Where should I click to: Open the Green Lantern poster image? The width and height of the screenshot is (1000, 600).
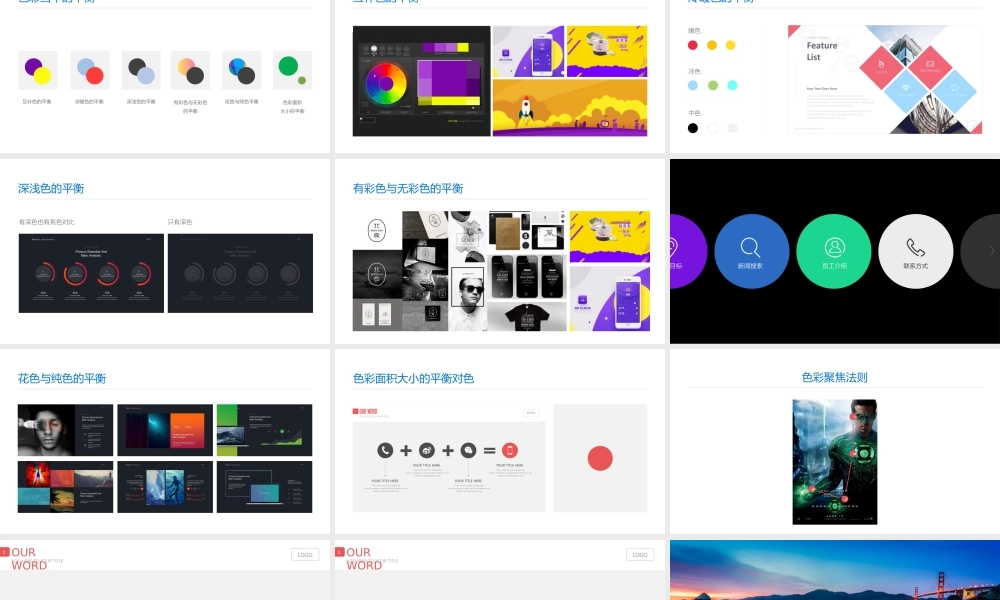pos(834,462)
